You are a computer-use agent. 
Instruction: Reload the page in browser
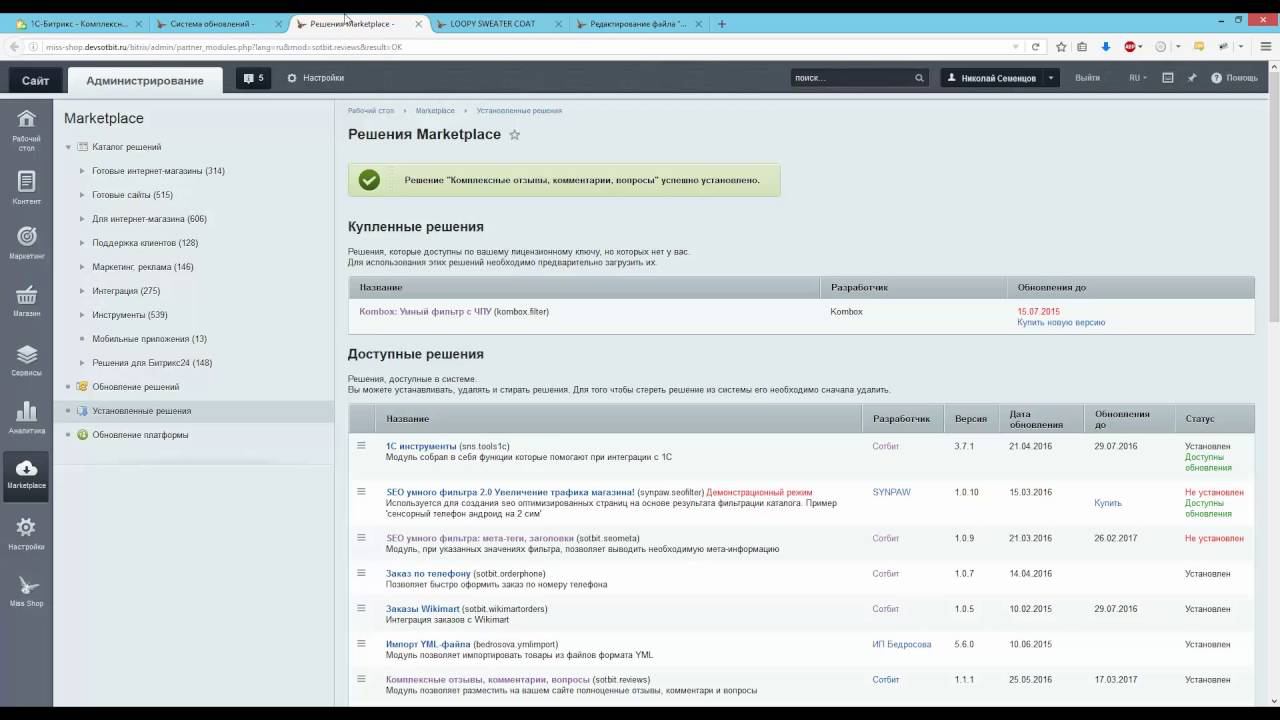tap(1035, 47)
